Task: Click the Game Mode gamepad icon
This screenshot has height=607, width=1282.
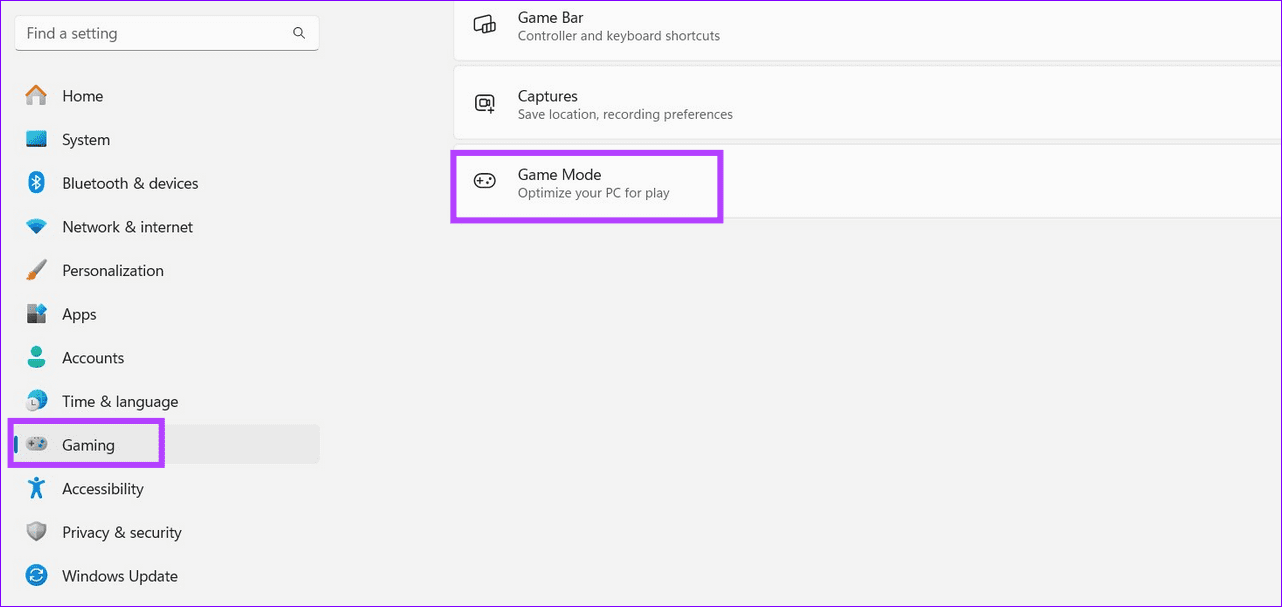Action: click(x=485, y=182)
